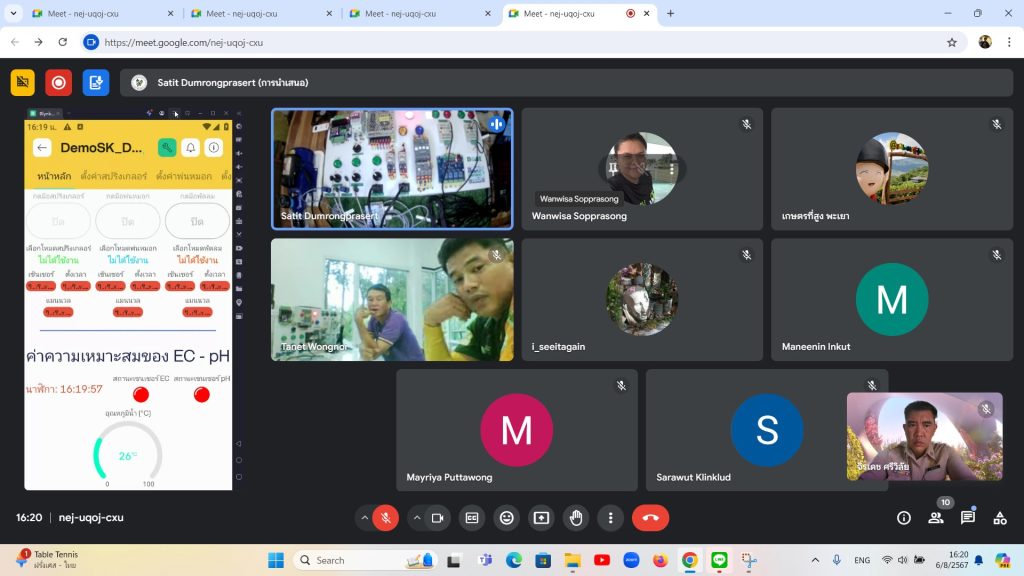
Task: Click Mayriya Puttawong's participant tile
Action: coord(517,430)
